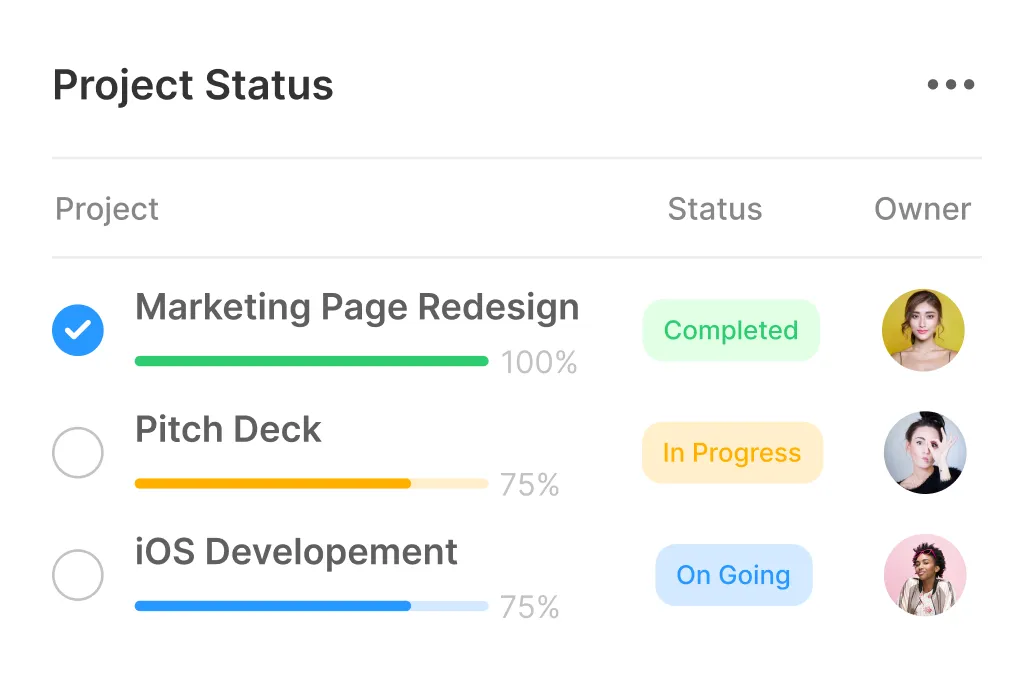Screen dimensions: 1034x677
Task: Open the Pitch Deck owner's avatar
Action: [x=925, y=452]
